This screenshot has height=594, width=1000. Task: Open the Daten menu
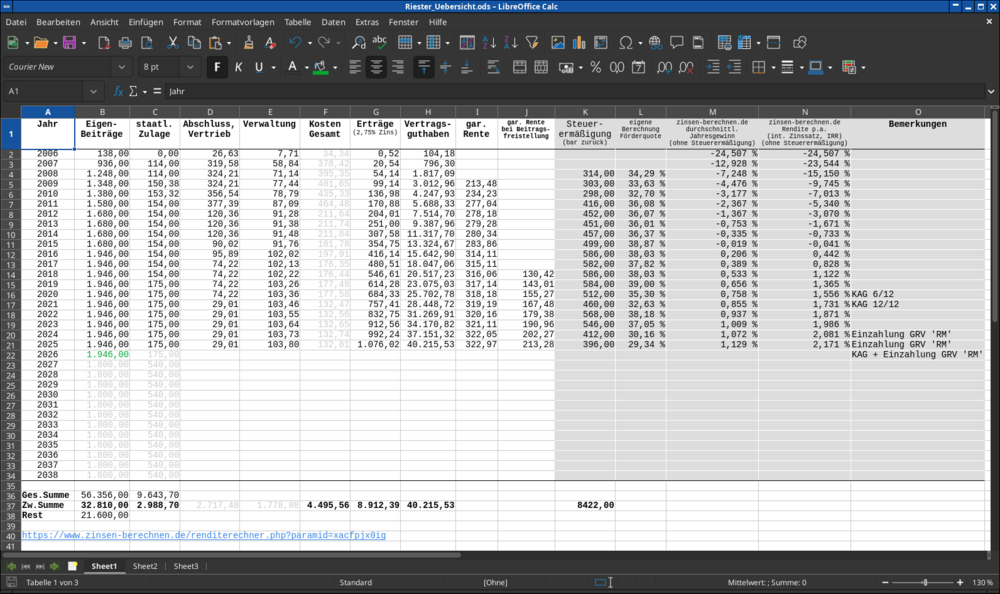(x=333, y=22)
